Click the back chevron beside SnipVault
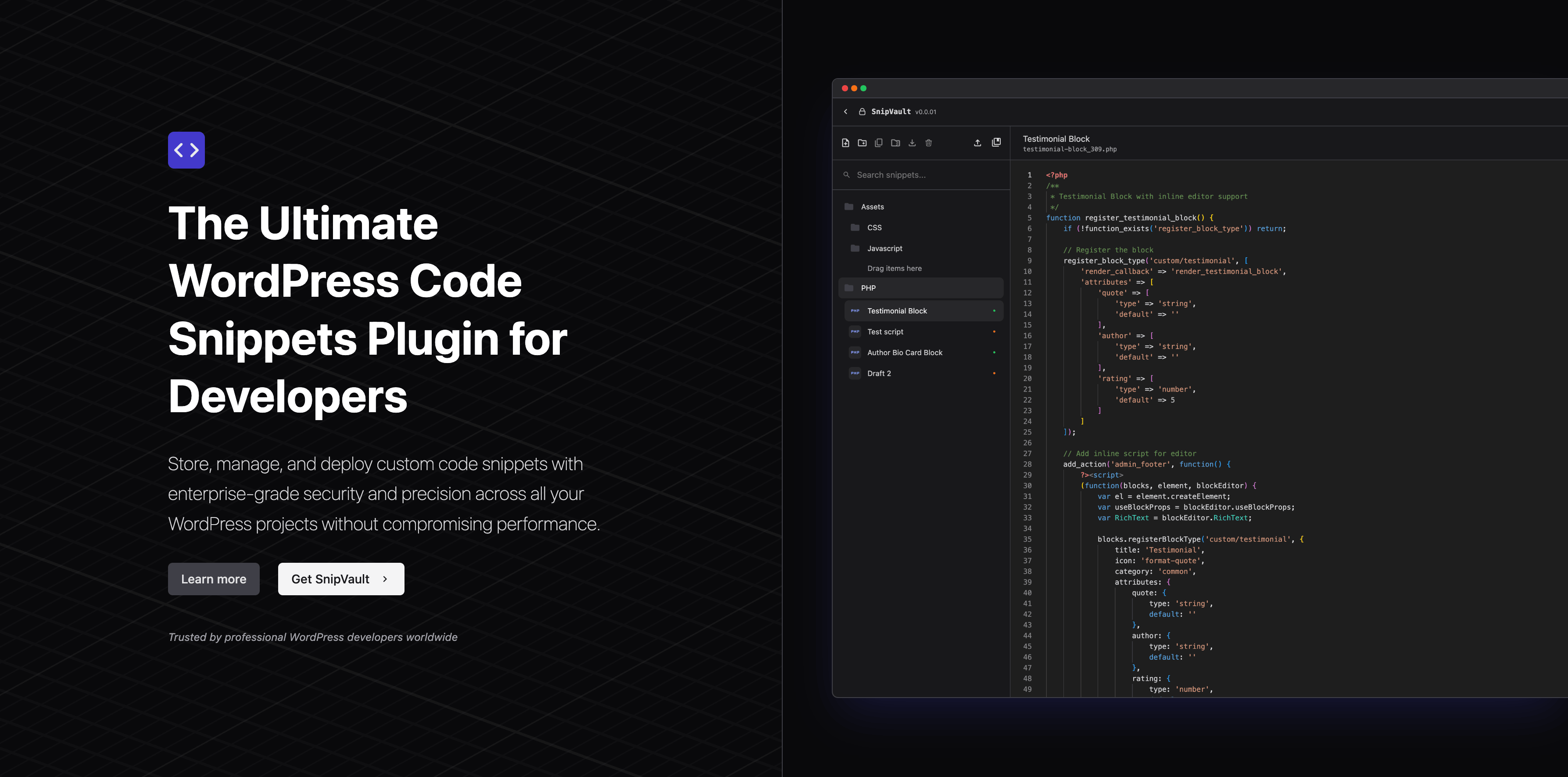Viewport: 1568px width, 777px height. click(845, 112)
